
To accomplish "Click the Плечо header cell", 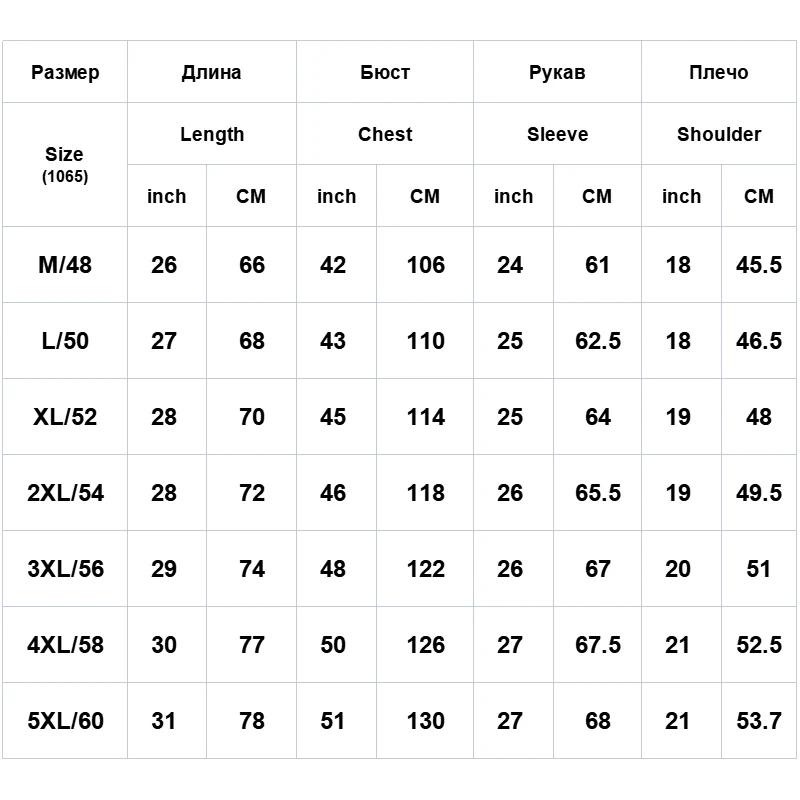I will tap(719, 72).
